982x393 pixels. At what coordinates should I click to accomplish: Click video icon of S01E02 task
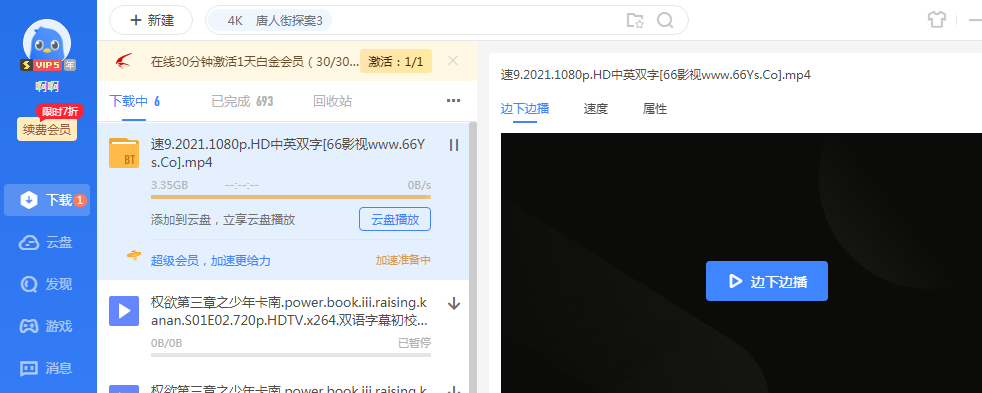[x=124, y=311]
